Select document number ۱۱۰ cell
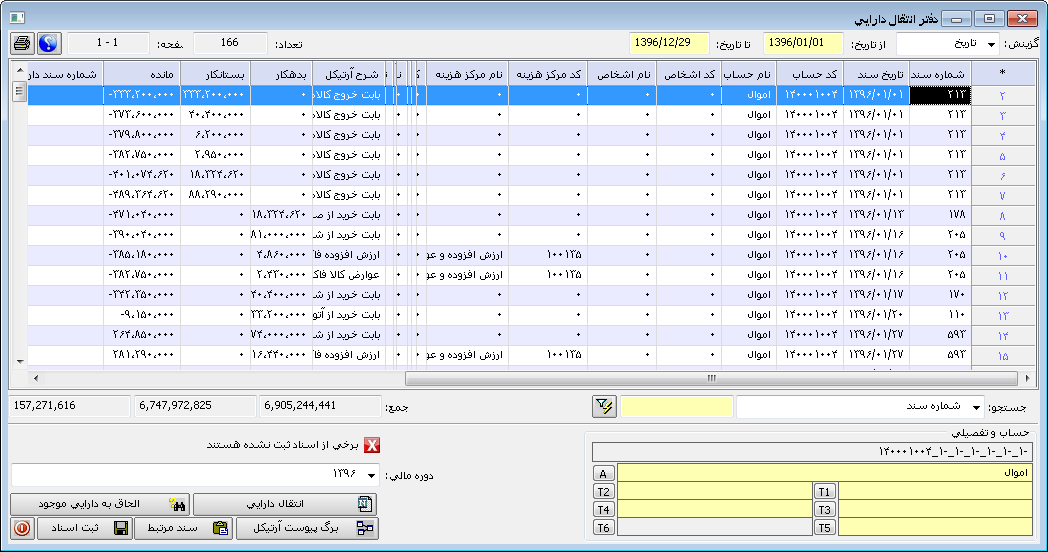The image size is (1048, 552). tap(940, 315)
